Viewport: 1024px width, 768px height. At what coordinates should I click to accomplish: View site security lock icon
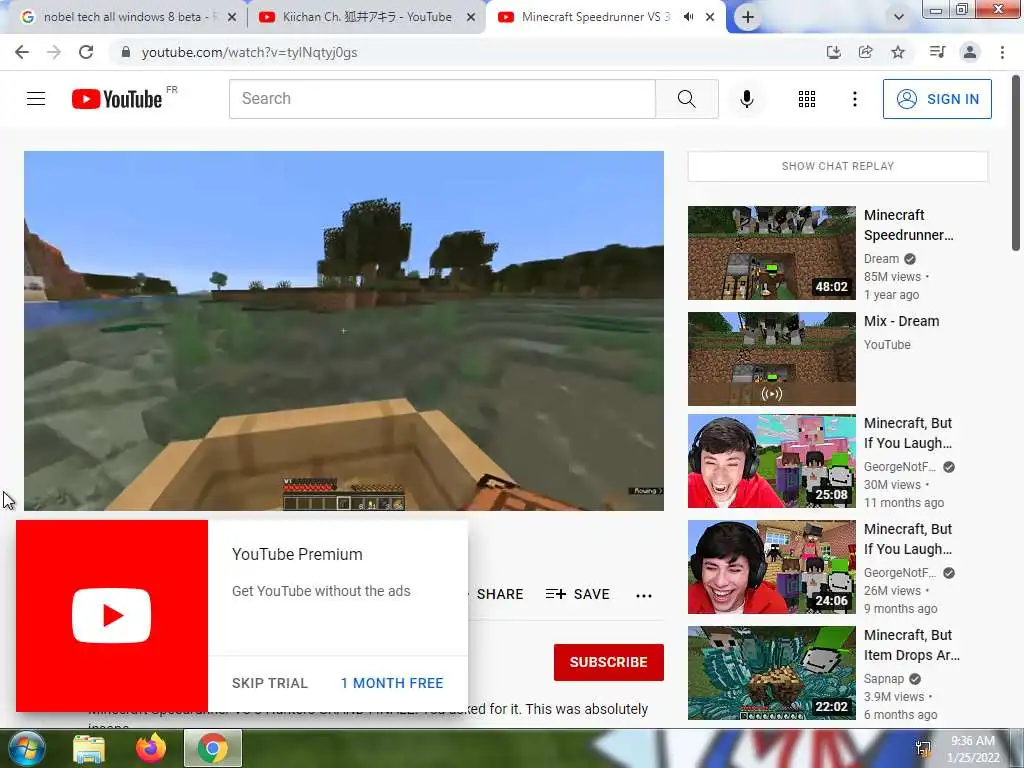point(126,52)
